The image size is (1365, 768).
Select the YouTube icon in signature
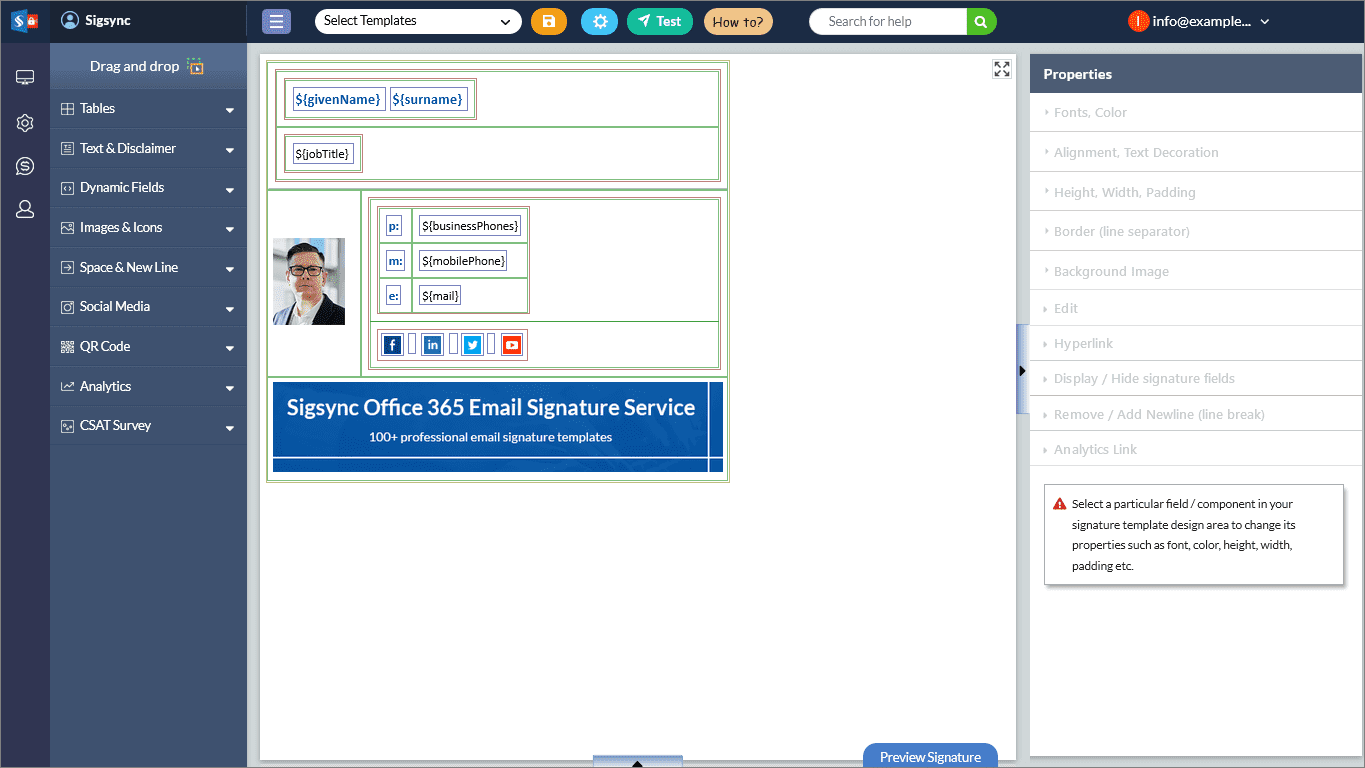click(x=512, y=345)
